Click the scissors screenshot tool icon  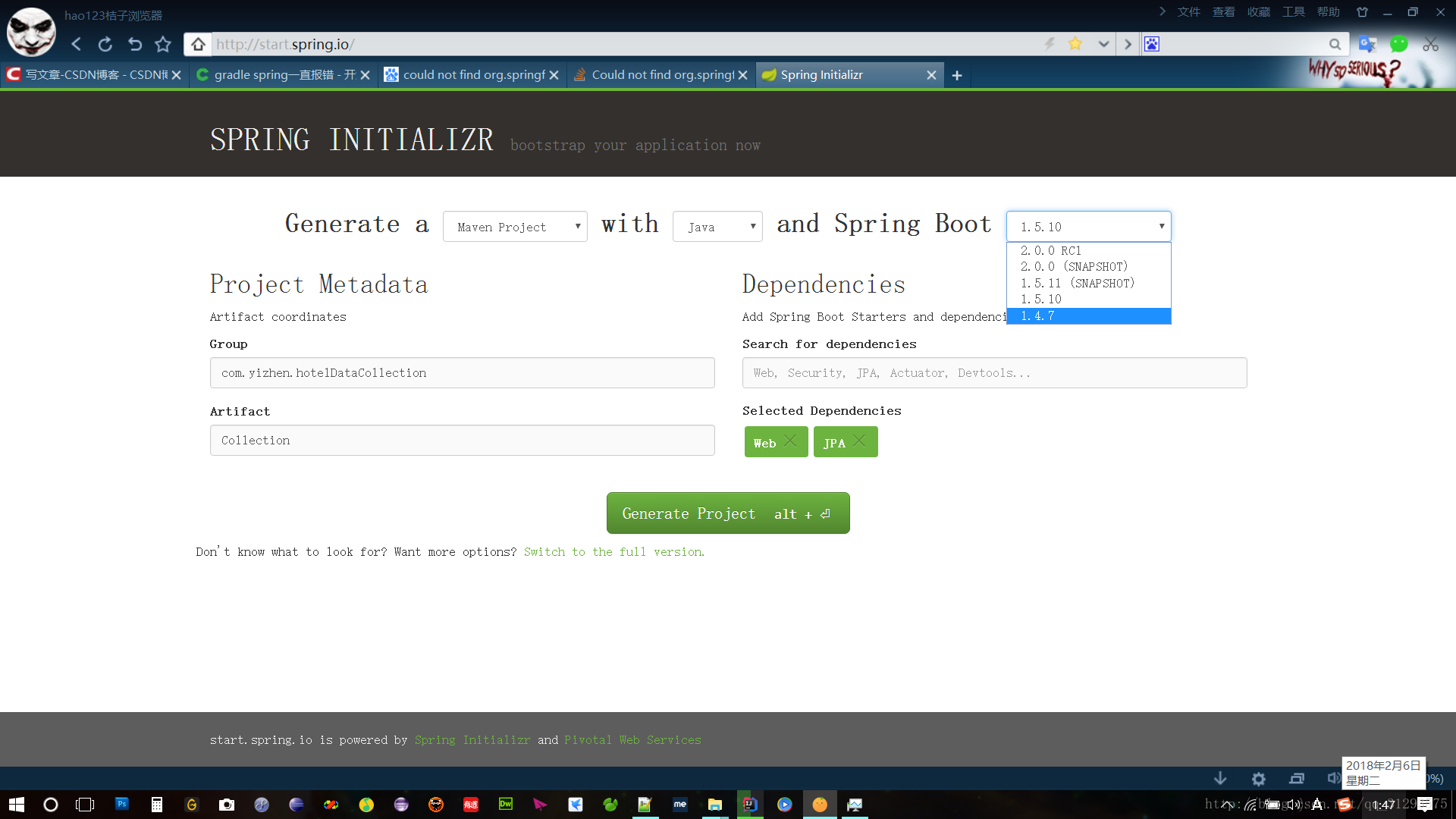click(1431, 44)
